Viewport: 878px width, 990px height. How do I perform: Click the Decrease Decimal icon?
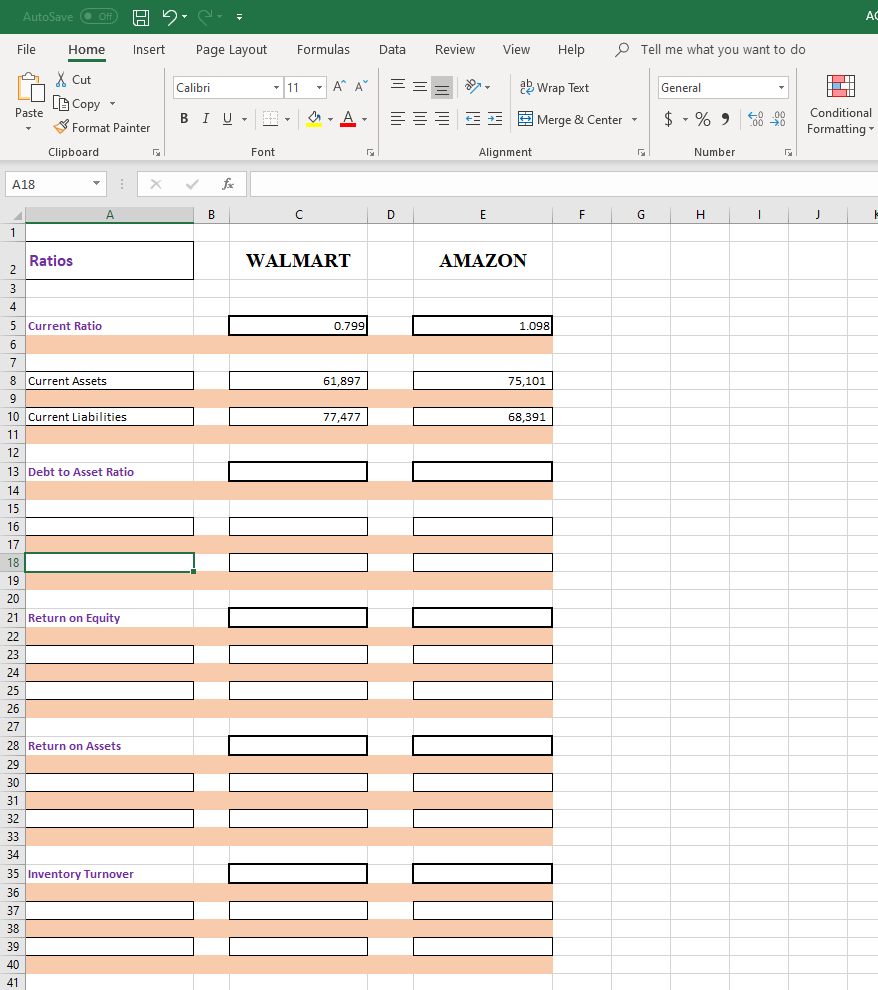tap(779, 119)
